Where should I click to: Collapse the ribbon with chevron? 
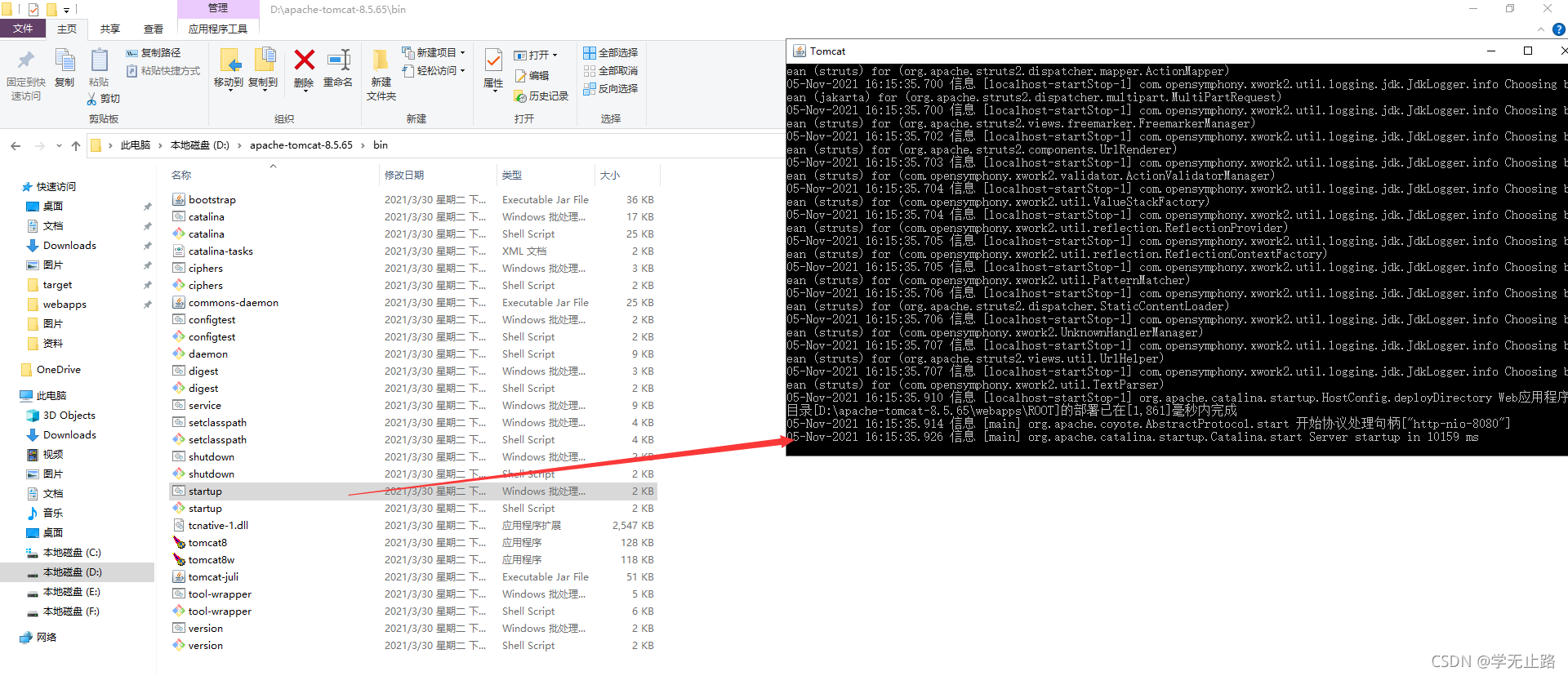click(x=1541, y=29)
